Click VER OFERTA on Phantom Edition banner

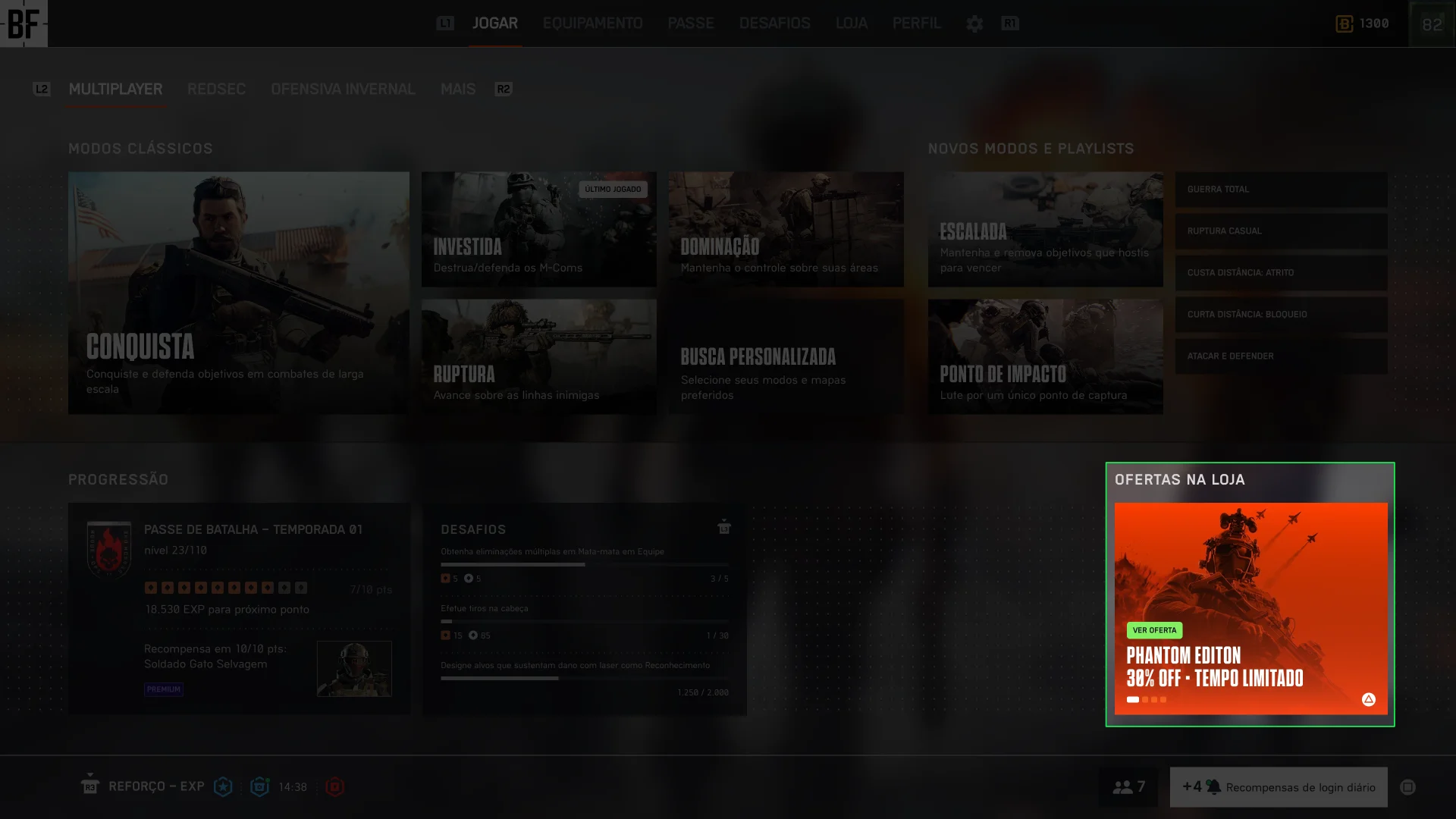pos(1154,630)
